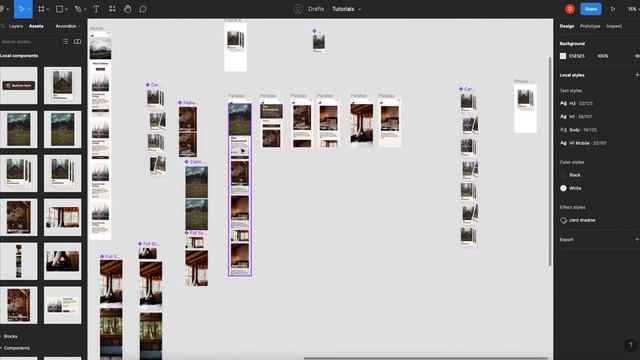Screen dimensions: 640x360
Task: Add an export setting with plus
Action: (x=637, y=240)
